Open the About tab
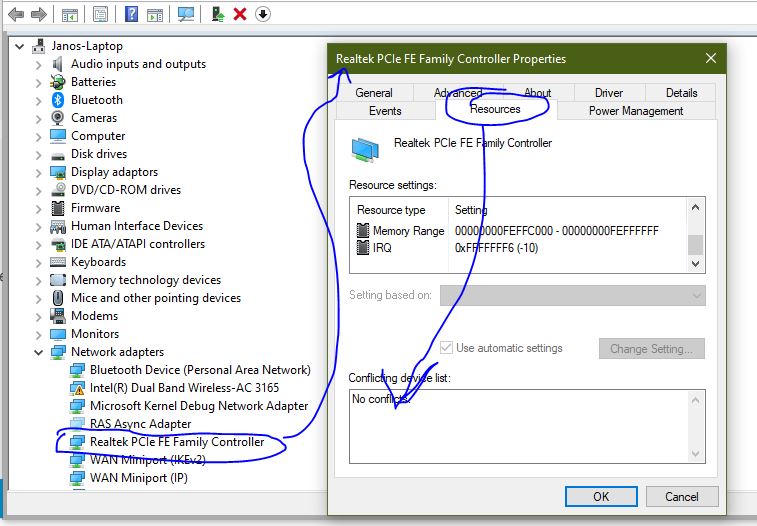This screenshot has height=526, width=757. pos(538,93)
